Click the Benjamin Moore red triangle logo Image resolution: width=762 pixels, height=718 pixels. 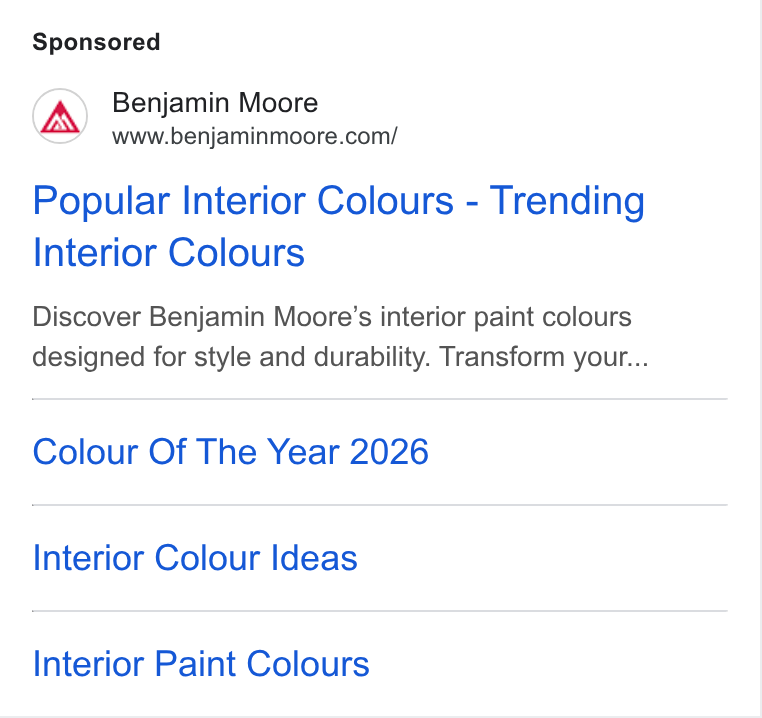60,117
